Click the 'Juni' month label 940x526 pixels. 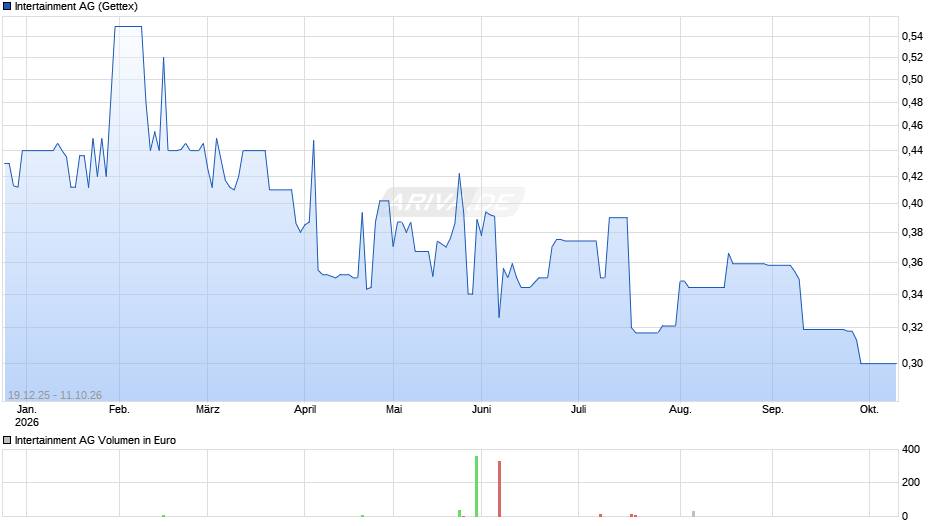point(481,410)
